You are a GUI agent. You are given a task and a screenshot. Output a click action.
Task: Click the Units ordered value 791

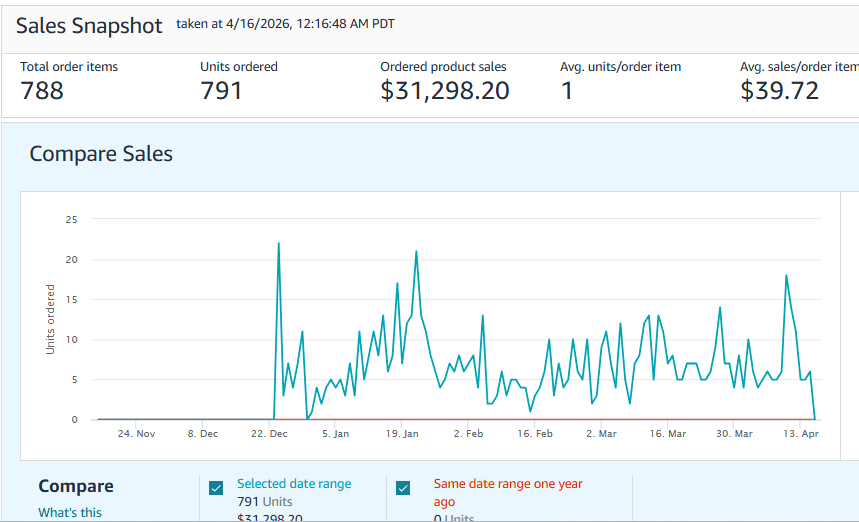[x=221, y=91]
